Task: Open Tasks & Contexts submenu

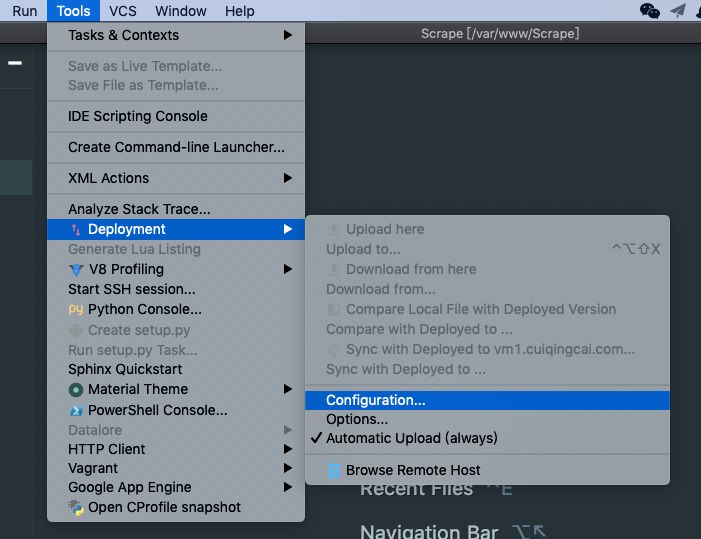Action: [176, 35]
